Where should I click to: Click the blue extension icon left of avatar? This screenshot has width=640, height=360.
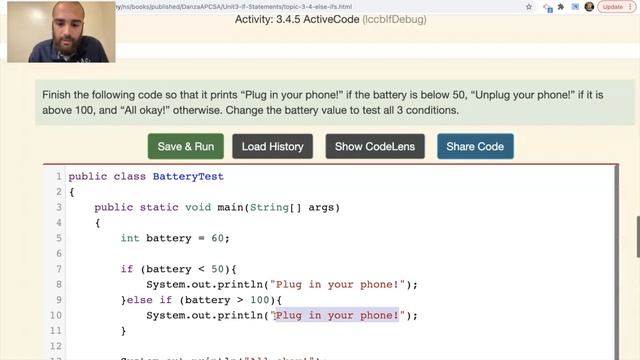click(x=575, y=7)
